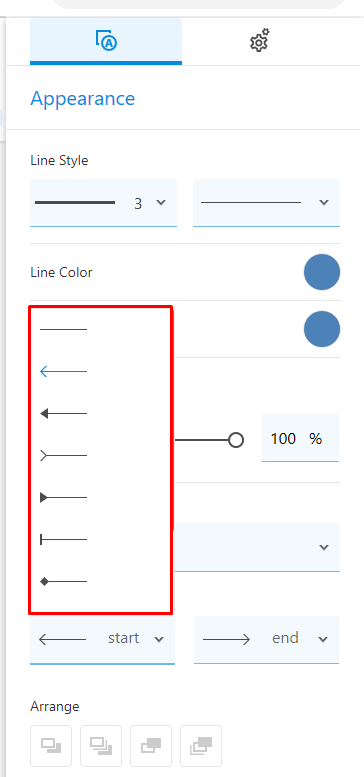Image resolution: width=364 pixels, height=777 pixels.
Task: Open the end arrow marker dropdown
Action: click(x=266, y=639)
